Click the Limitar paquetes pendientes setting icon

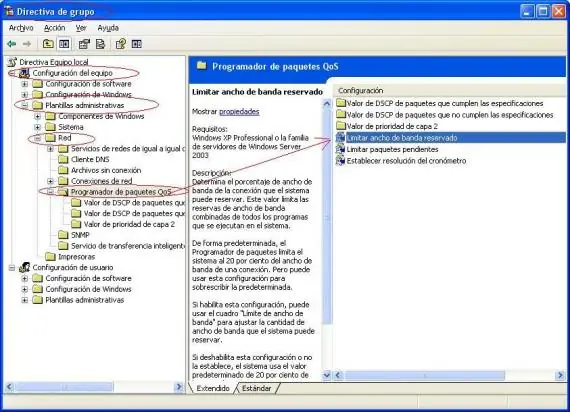(x=340, y=149)
